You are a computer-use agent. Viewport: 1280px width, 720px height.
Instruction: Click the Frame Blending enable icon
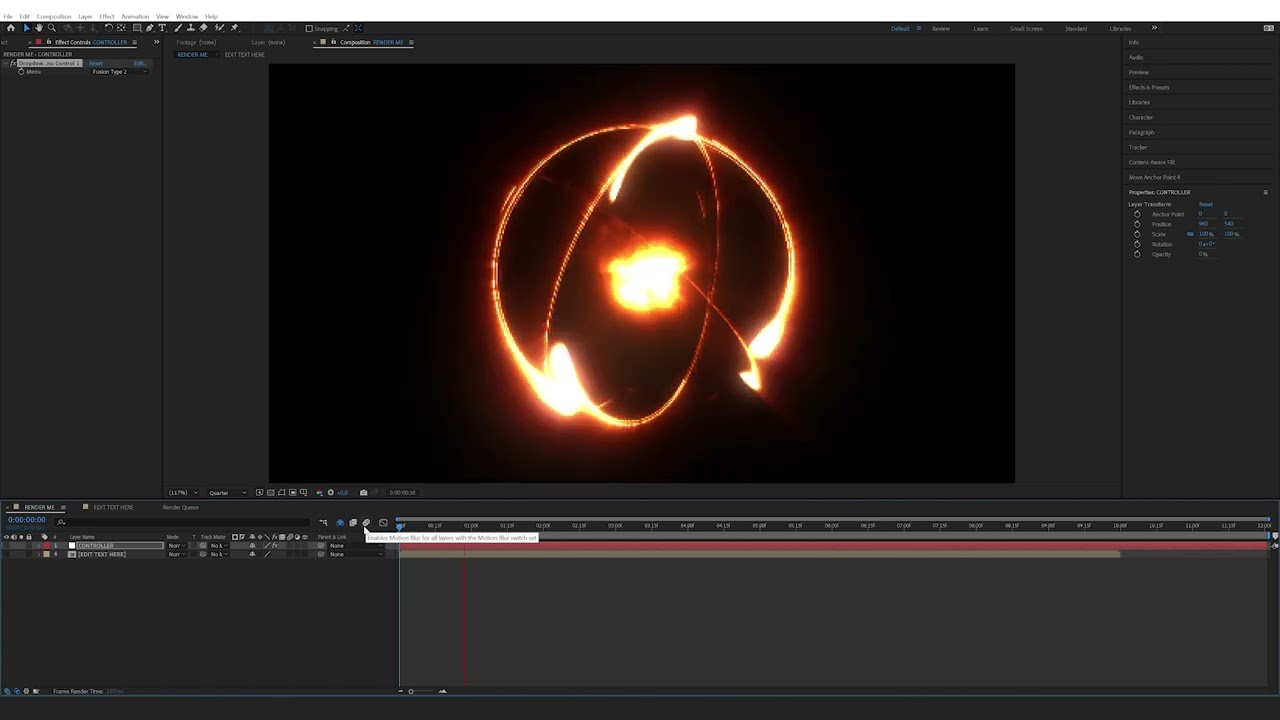click(x=352, y=523)
